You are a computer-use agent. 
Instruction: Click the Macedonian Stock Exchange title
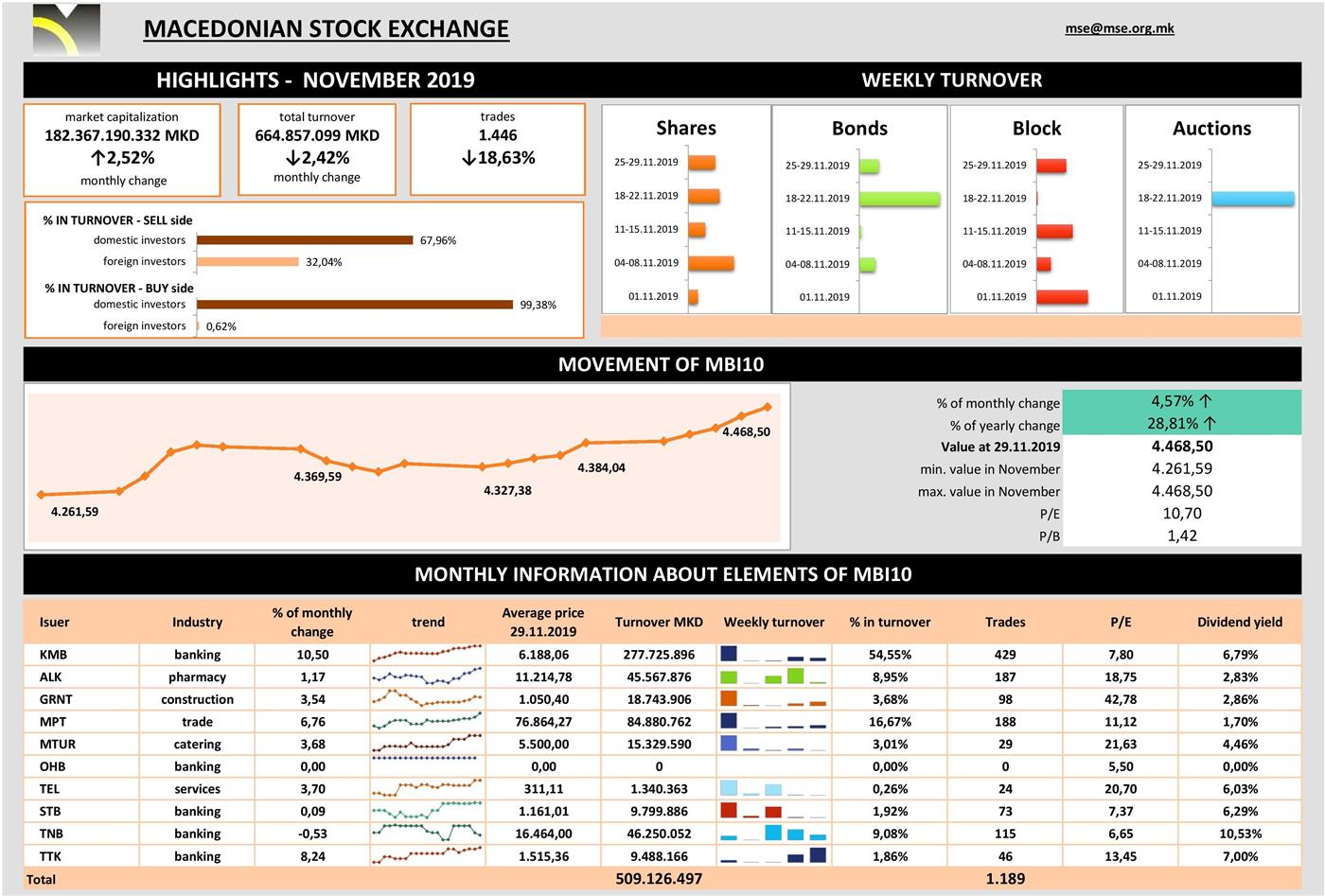(327, 29)
